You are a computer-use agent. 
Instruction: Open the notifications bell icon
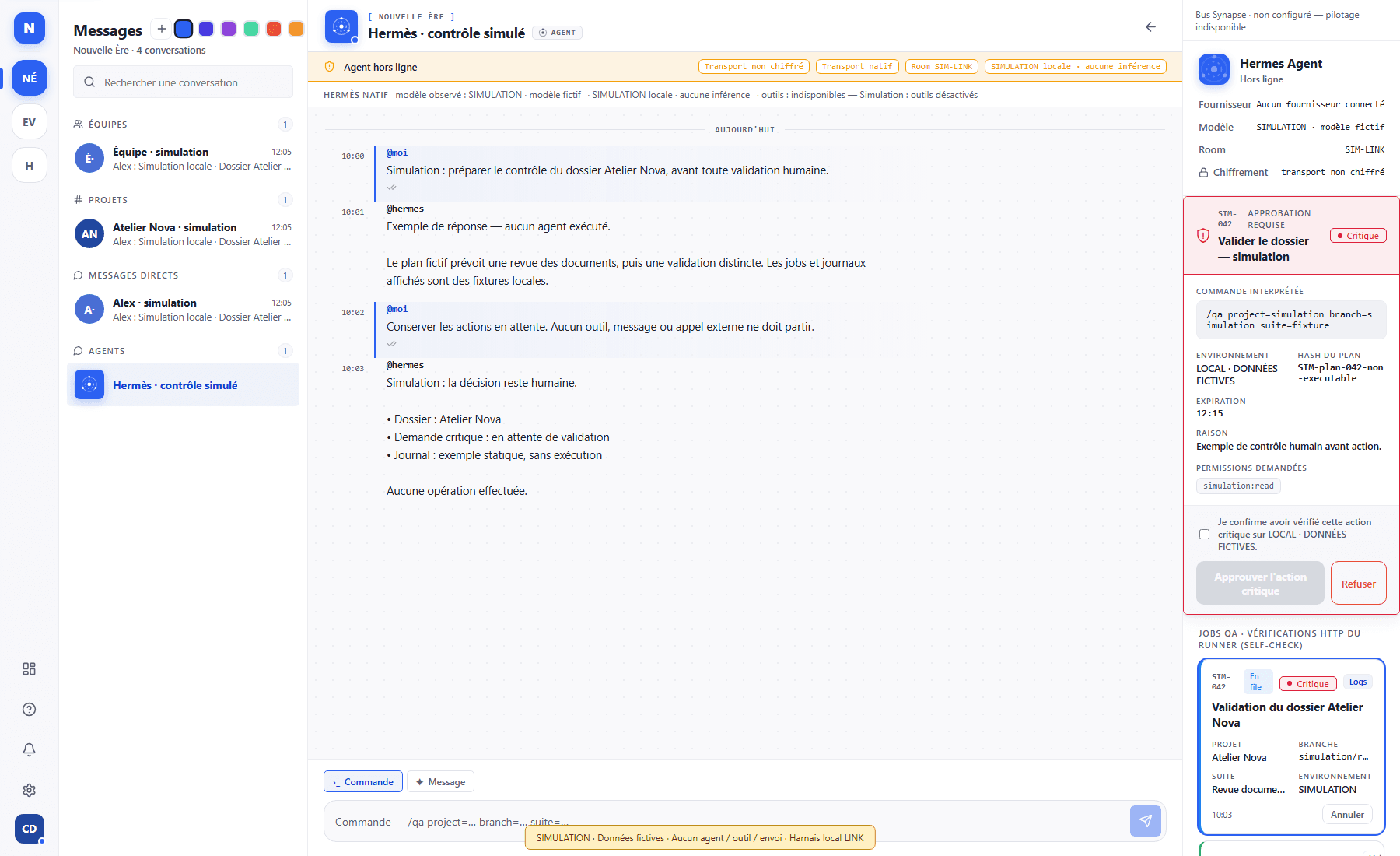pos(30,749)
